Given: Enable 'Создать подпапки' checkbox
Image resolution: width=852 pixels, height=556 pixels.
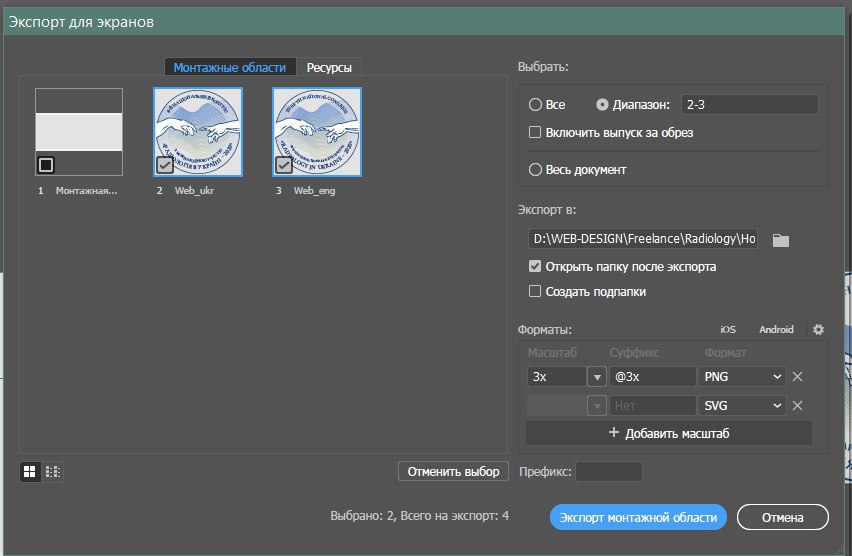Looking at the screenshot, I should (x=535, y=291).
